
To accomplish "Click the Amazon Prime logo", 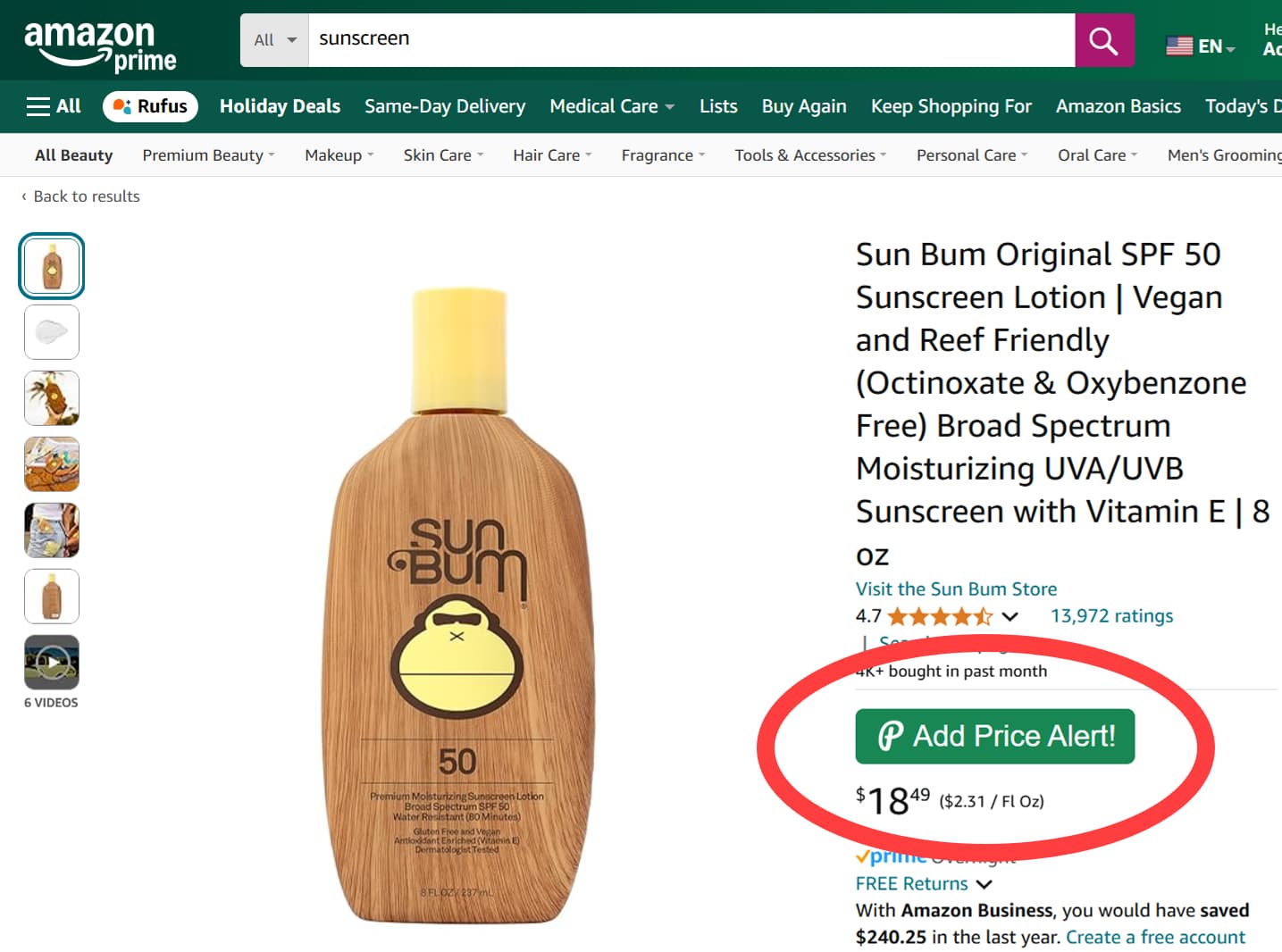I will pyautogui.click(x=99, y=46).
